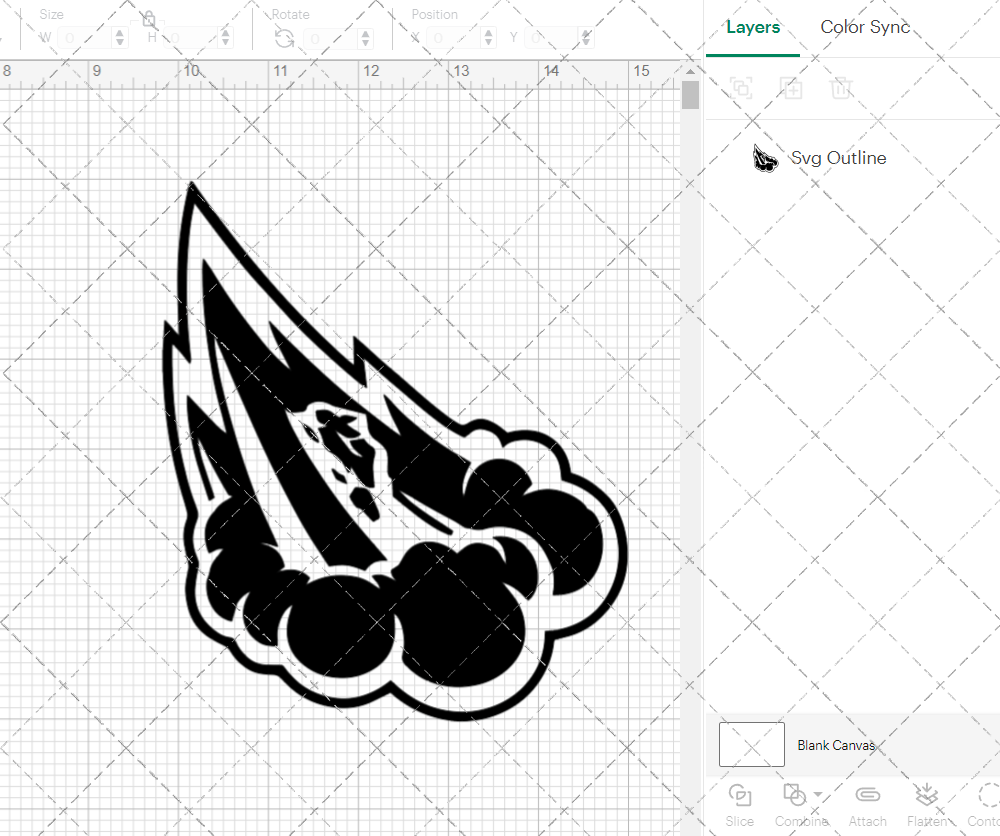Click the rotate reset icon
This screenshot has height=836, width=1000.
tap(284, 38)
